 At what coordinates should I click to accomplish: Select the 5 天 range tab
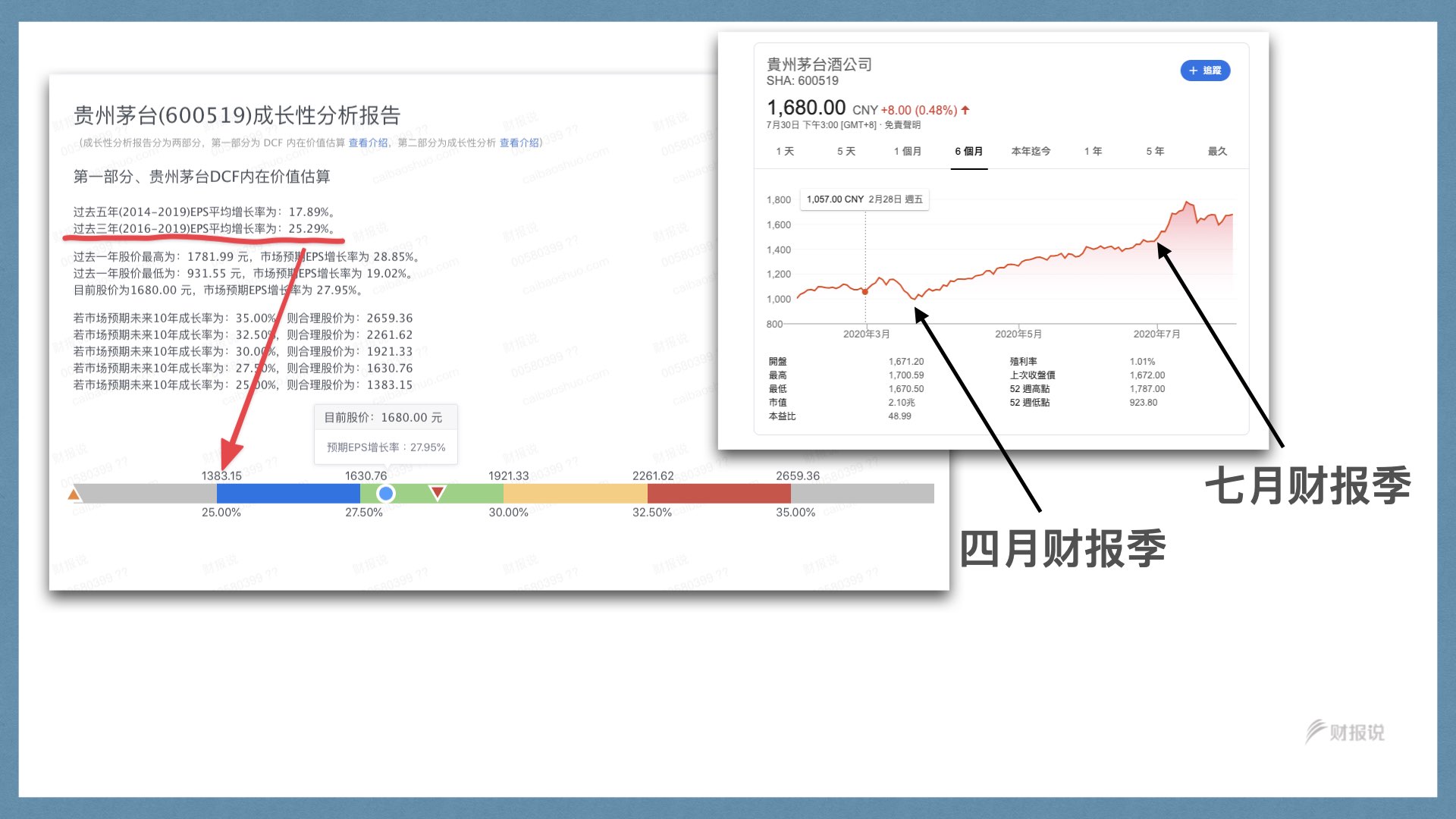(x=846, y=152)
